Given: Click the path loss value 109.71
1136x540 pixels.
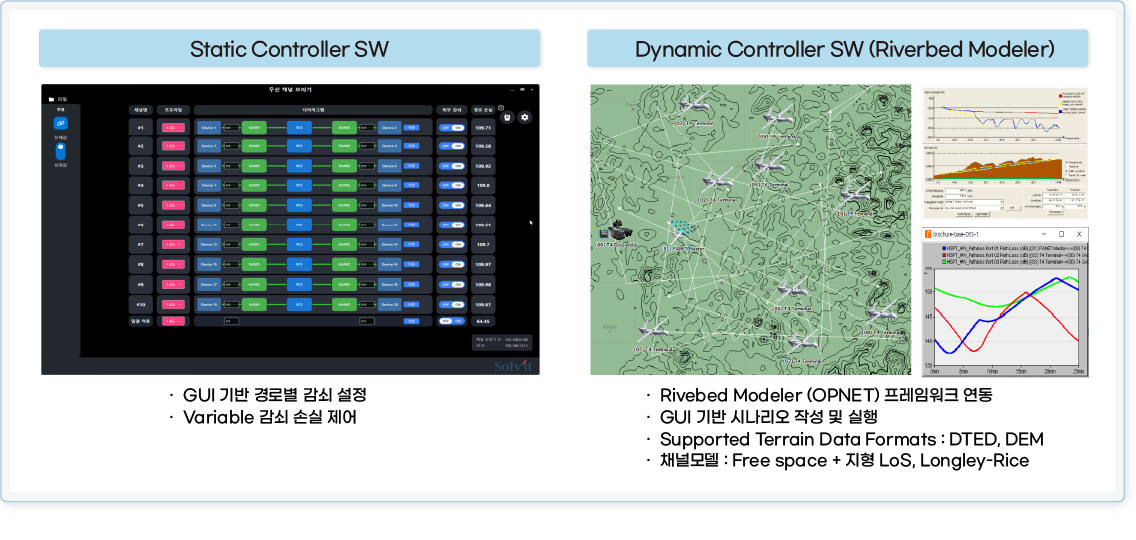Looking at the screenshot, I should click(x=483, y=128).
